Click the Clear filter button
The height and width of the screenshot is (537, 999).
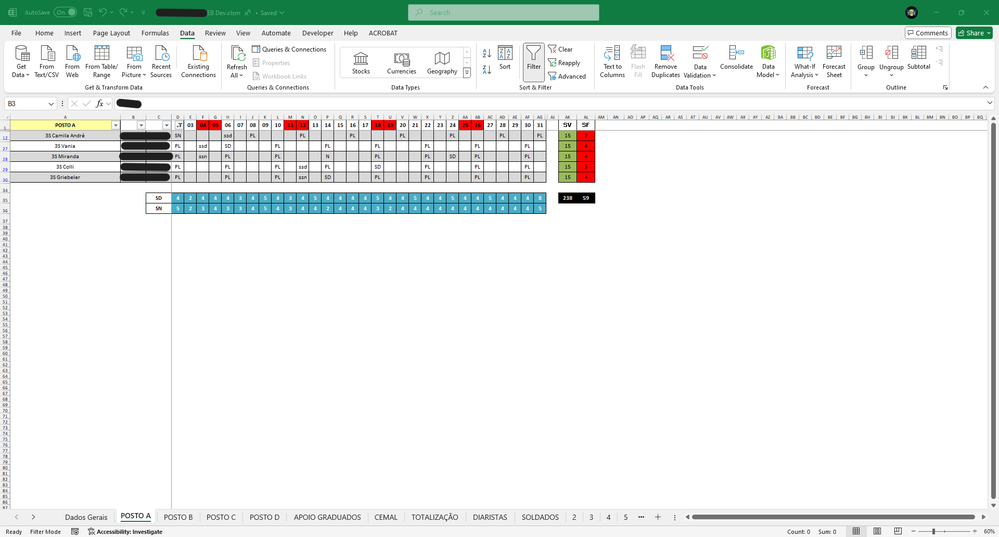[561, 49]
